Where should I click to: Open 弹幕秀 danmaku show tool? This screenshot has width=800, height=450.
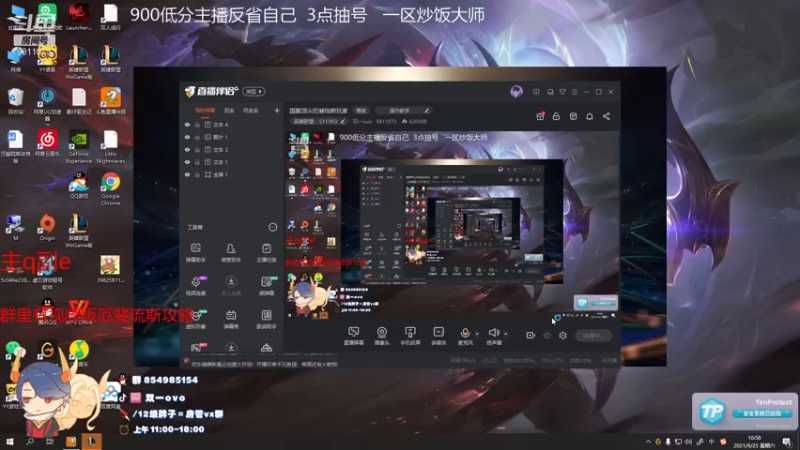click(231, 319)
